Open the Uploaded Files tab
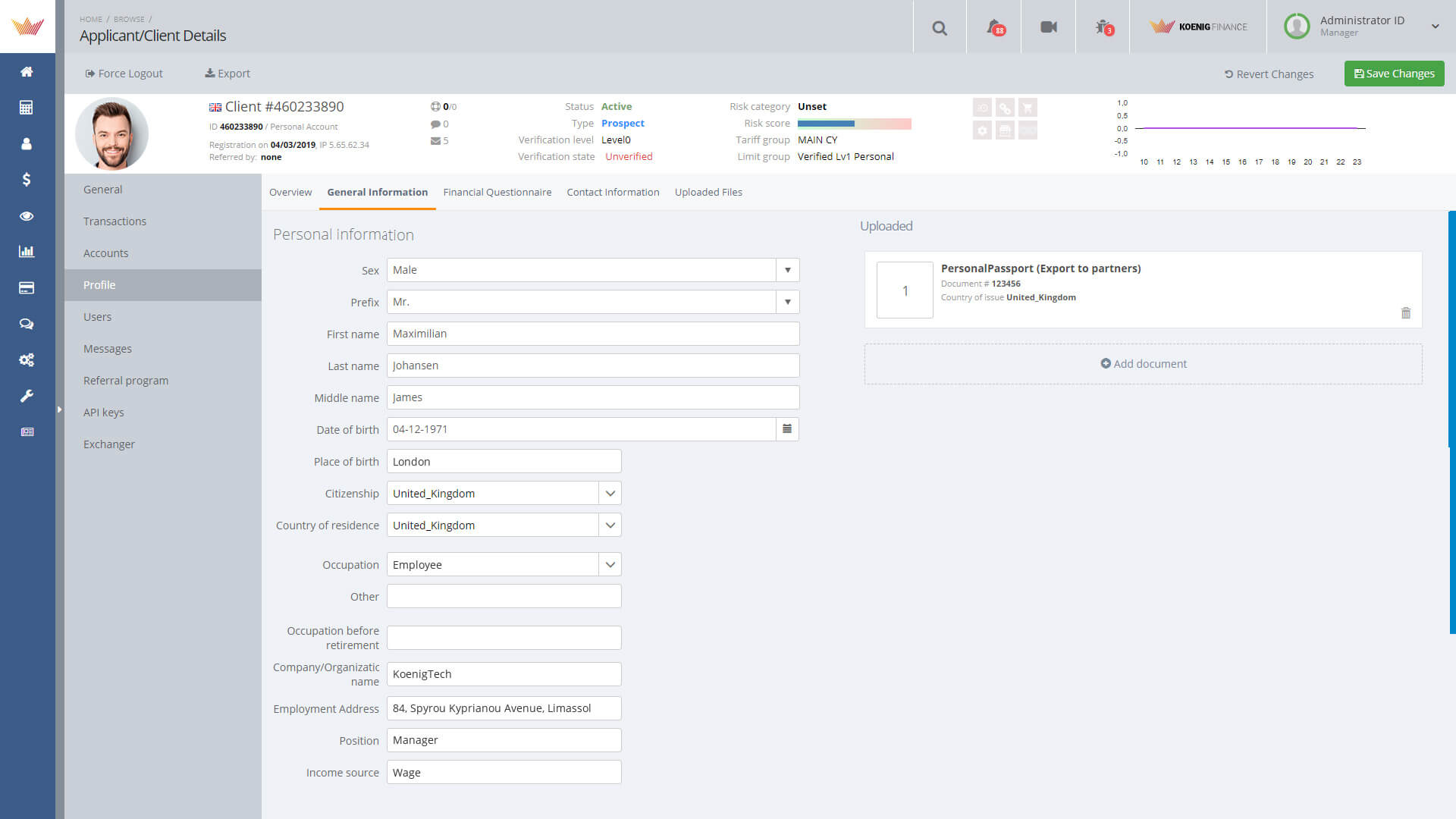Screen dimensions: 1456x819 708,193
